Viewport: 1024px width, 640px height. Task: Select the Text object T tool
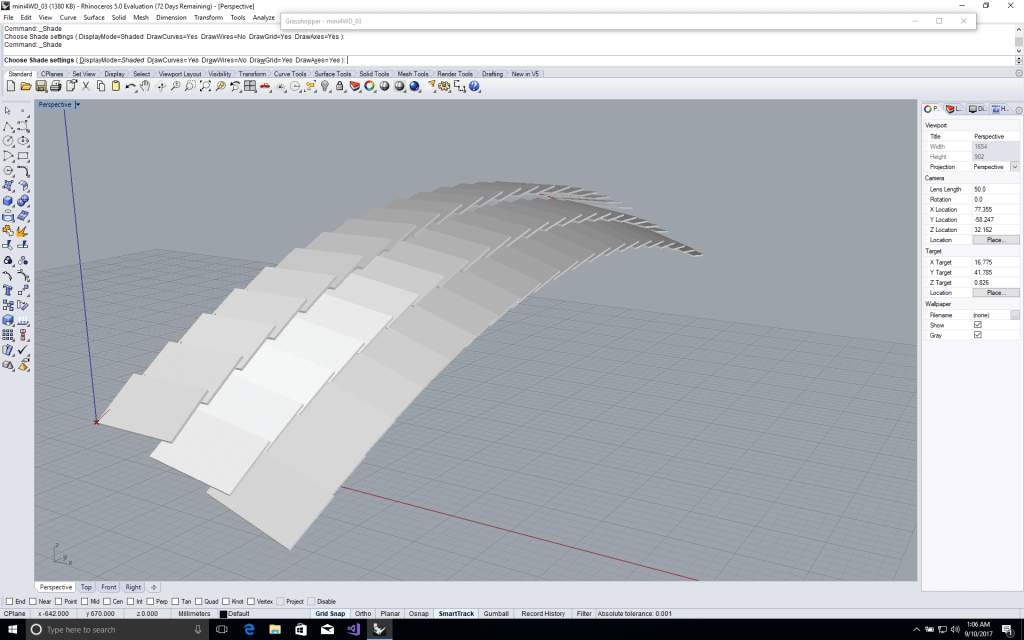pyautogui.click(x=8, y=291)
